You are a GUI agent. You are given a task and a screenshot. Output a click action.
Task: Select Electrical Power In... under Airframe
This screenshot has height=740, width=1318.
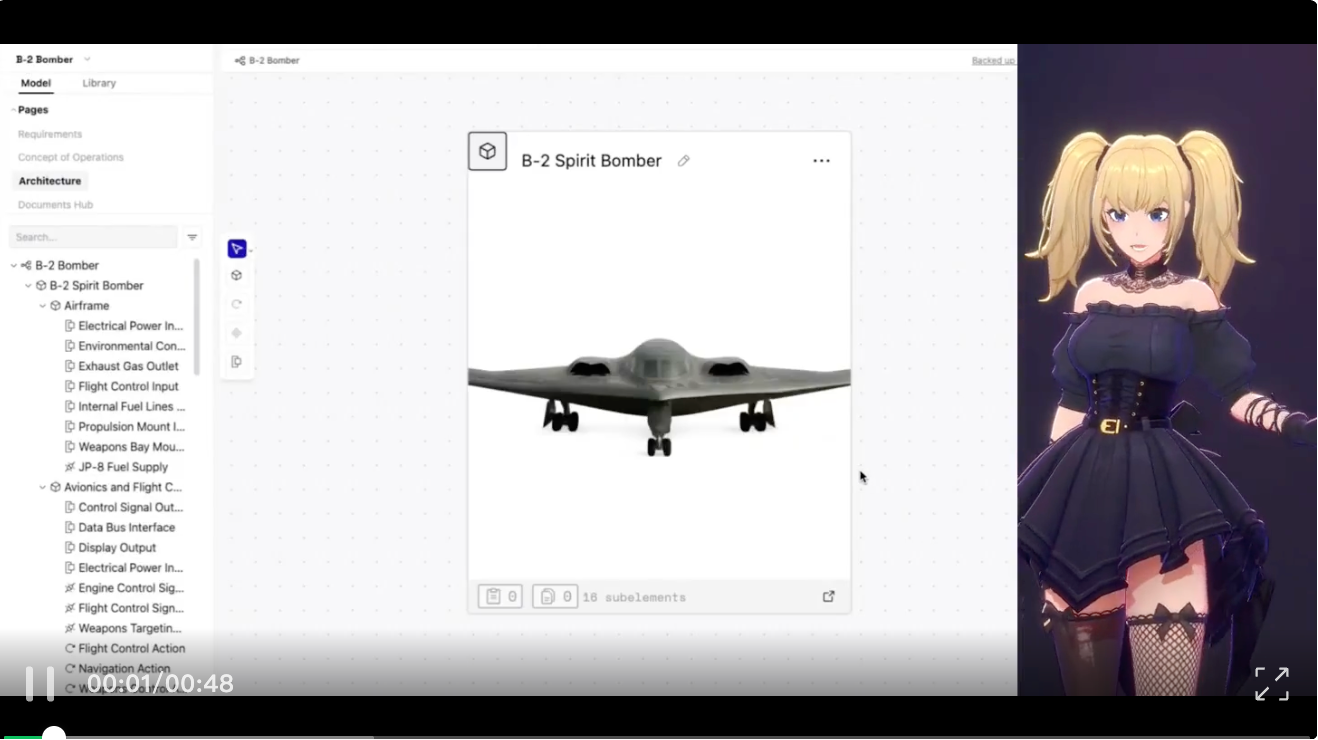click(123, 326)
